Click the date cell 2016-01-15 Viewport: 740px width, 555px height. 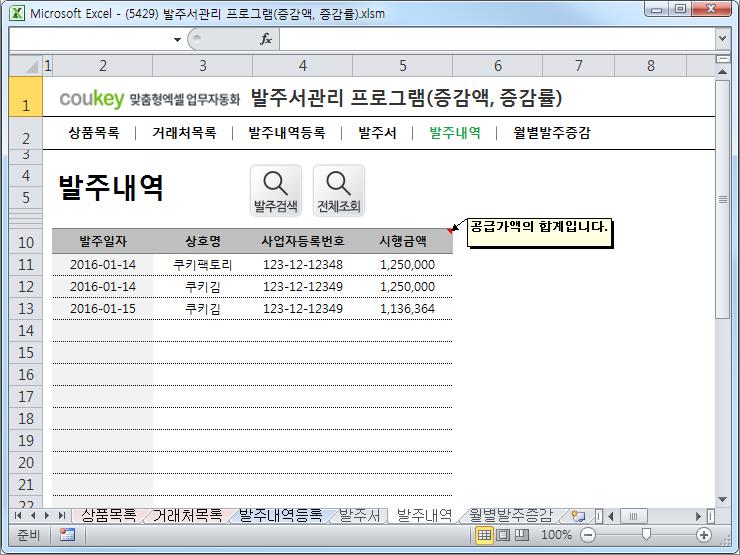[103, 309]
